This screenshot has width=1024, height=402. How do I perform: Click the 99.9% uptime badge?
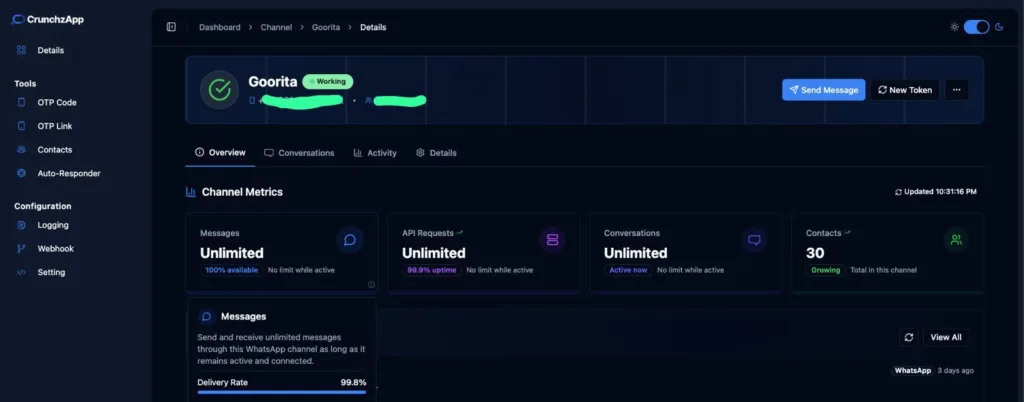[432, 270]
